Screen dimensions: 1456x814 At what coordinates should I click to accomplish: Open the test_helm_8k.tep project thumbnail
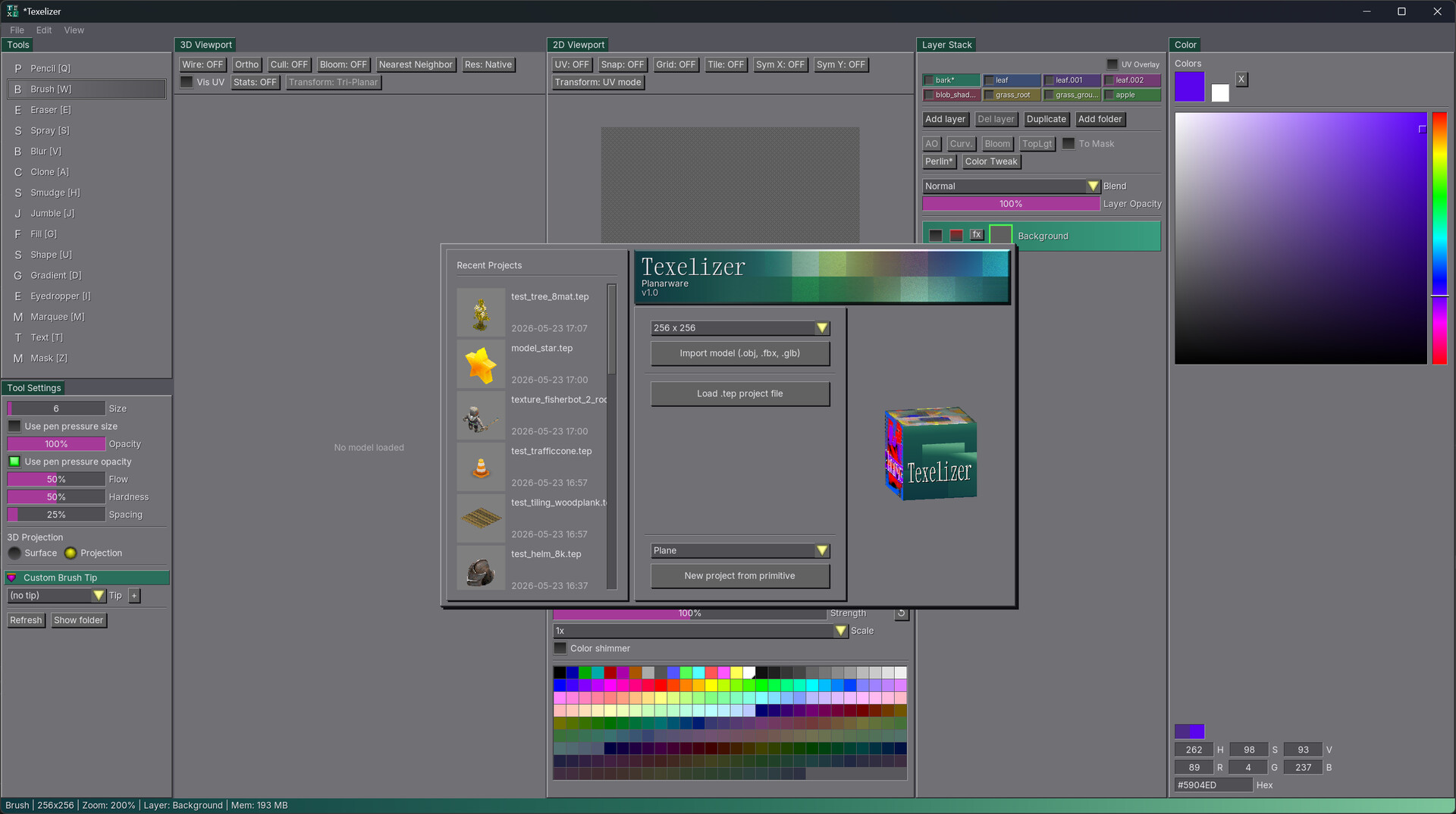click(481, 568)
